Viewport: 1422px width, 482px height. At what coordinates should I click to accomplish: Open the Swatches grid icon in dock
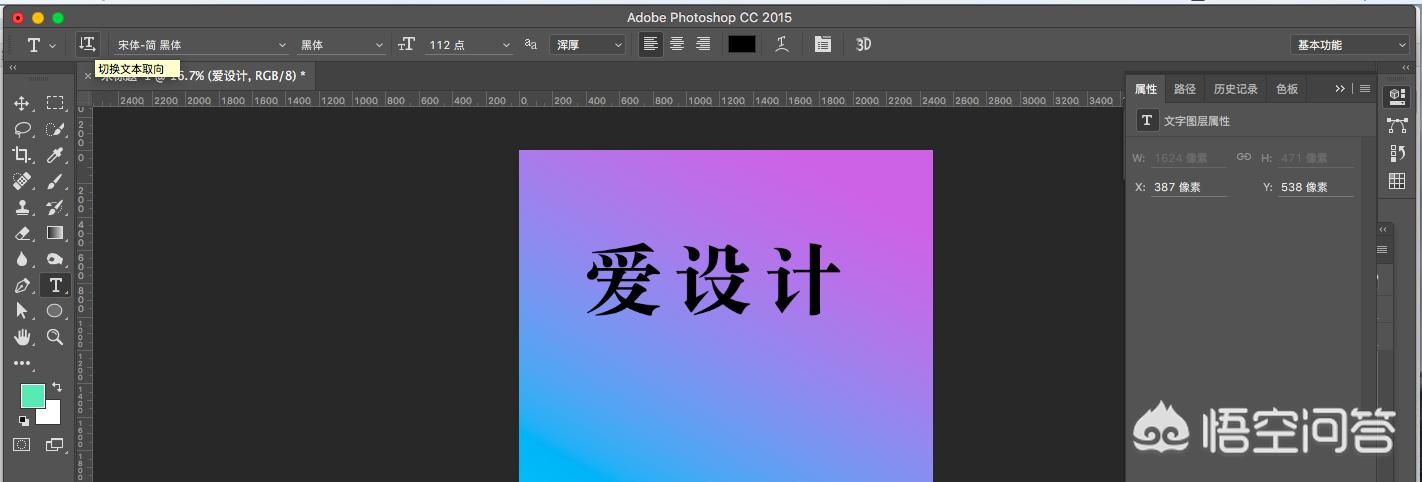pos(1397,181)
